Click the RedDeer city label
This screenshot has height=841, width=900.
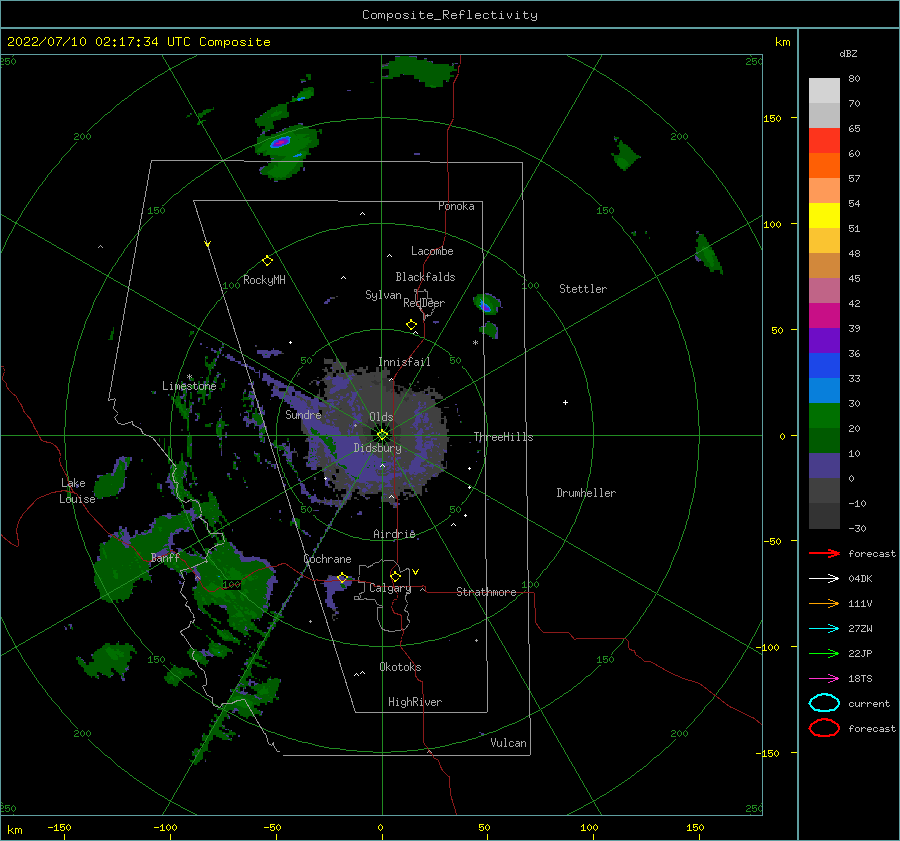click(424, 303)
